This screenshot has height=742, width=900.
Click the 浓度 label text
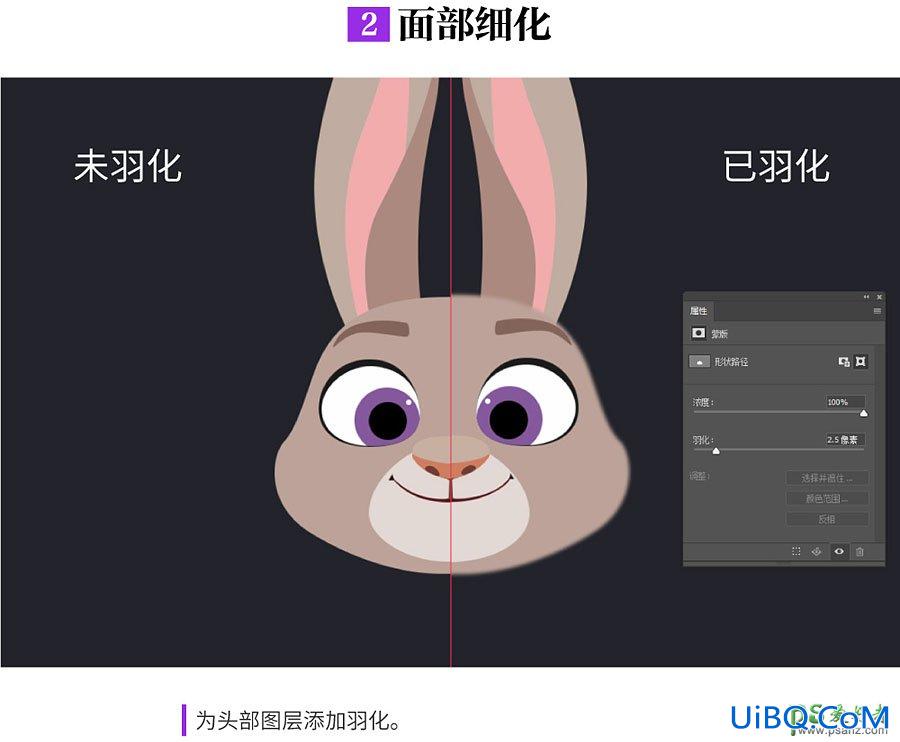point(703,402)
